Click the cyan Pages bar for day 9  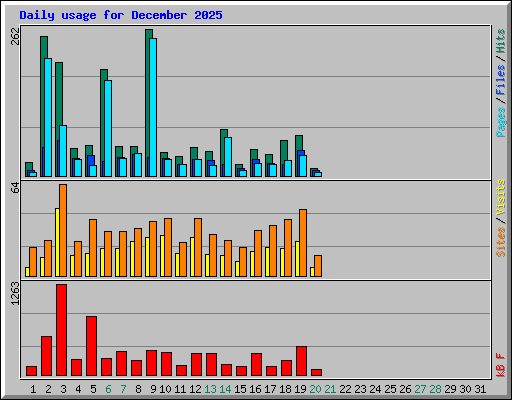[x=153, y=107]
